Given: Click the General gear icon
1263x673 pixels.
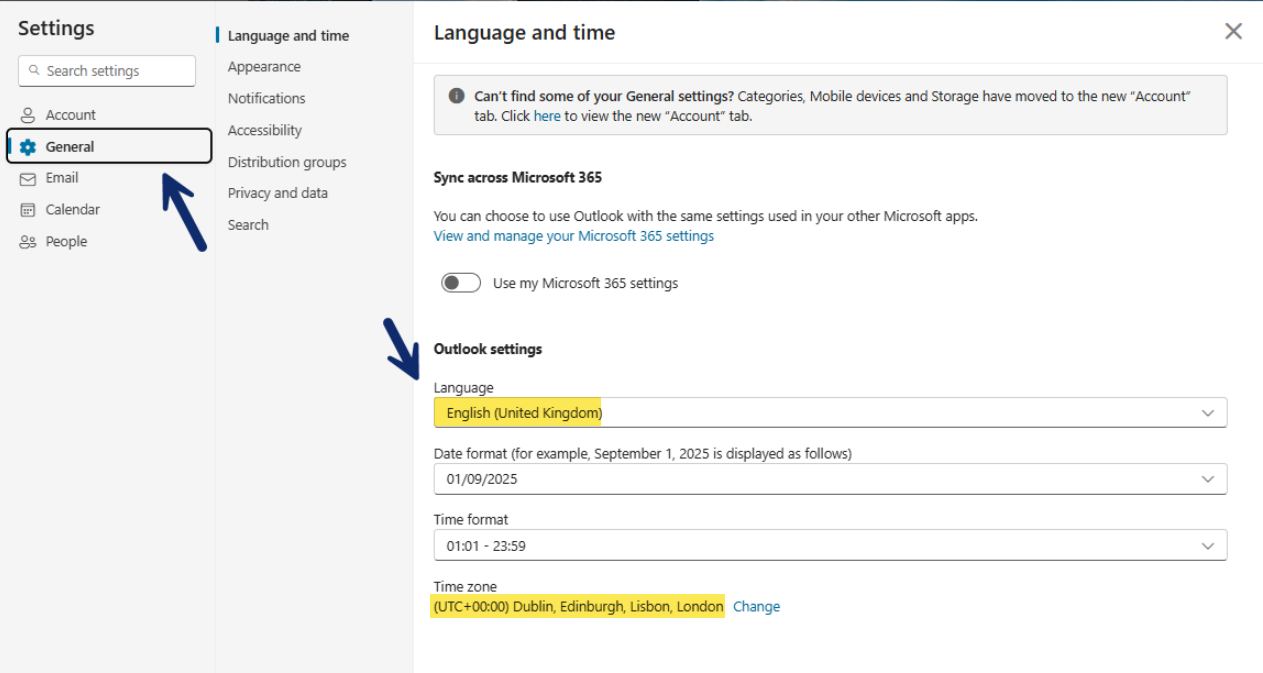Looking at the screenshot, I should click(x=28, y=147).
